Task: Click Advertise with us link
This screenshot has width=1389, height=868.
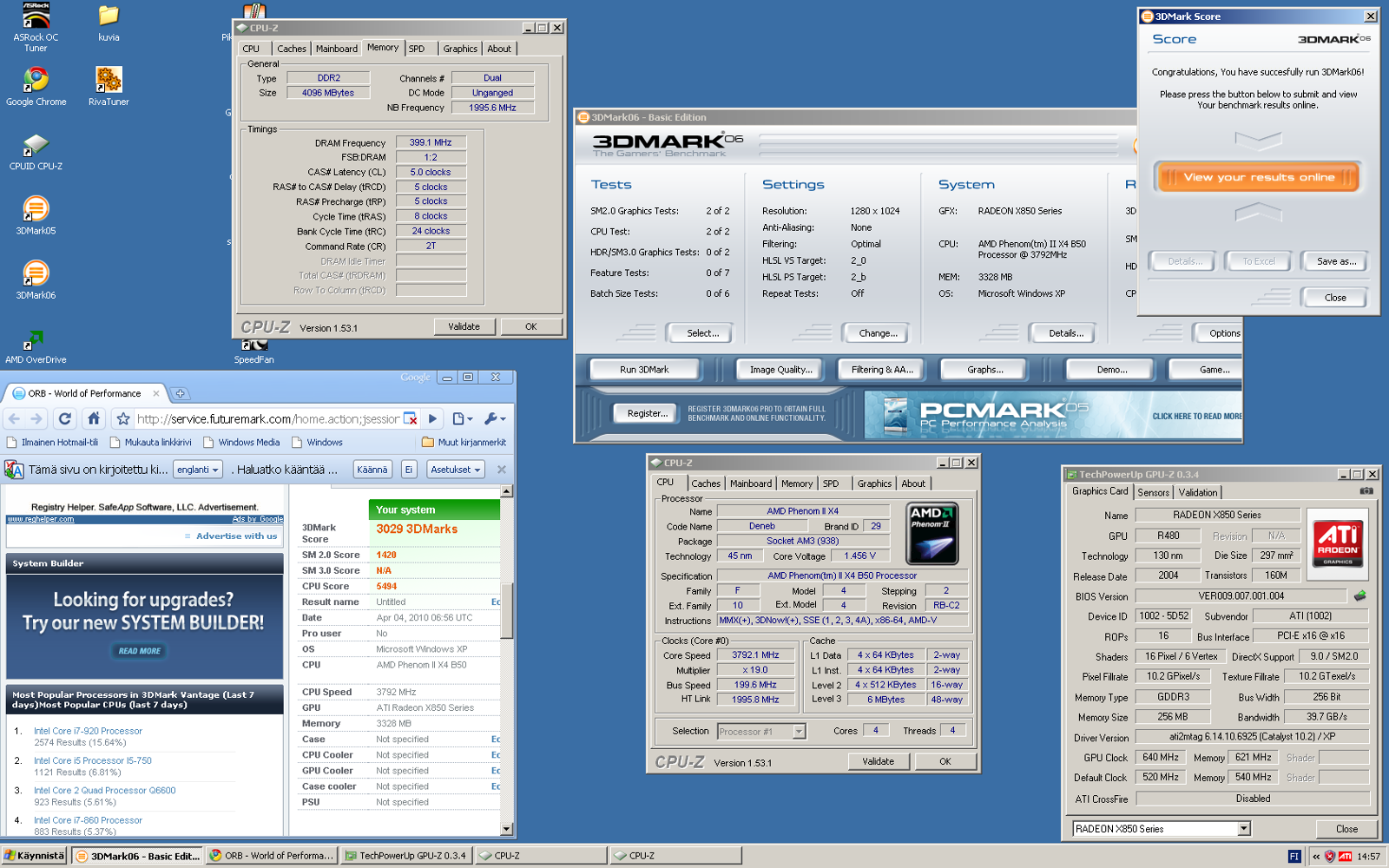Action: coord(236,536)
